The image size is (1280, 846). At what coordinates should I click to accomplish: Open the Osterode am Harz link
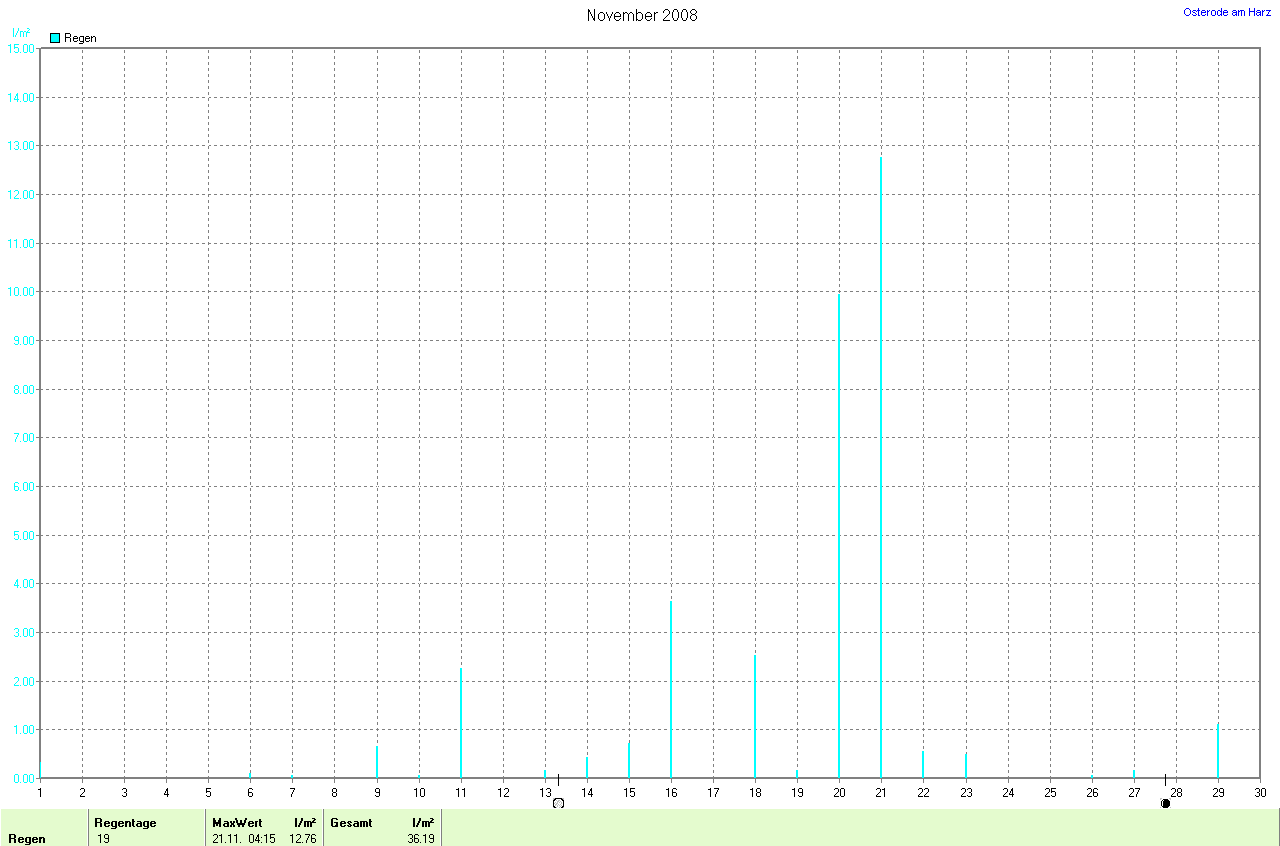click(1227, 12)
